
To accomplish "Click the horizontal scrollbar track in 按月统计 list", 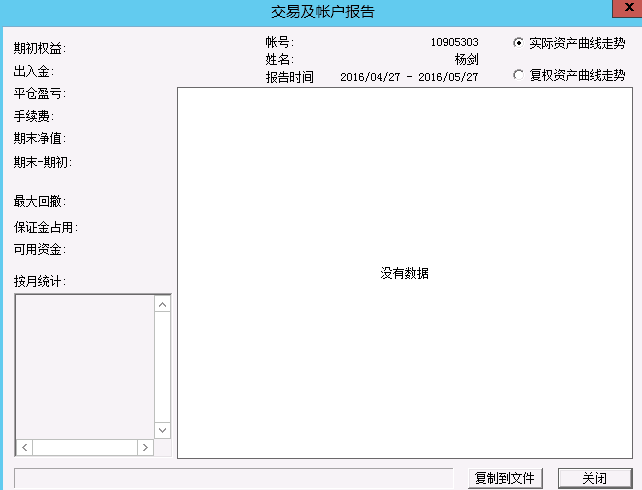I will pos(85,447).
